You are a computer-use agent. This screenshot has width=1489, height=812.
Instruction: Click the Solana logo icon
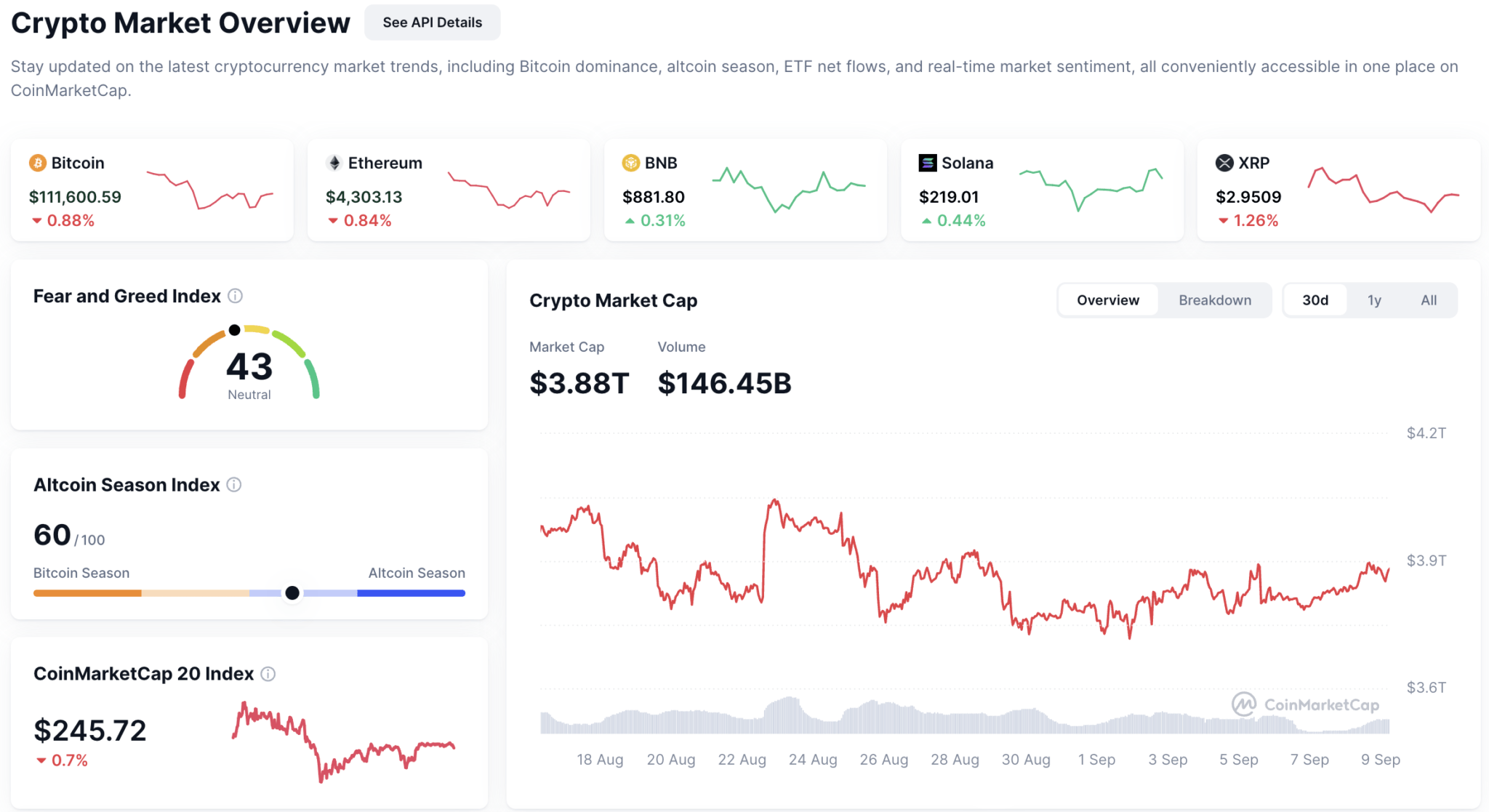[927, 163]
